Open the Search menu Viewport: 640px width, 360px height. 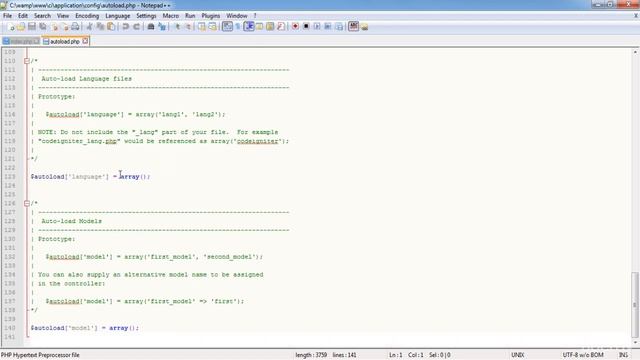click(42, 16)
